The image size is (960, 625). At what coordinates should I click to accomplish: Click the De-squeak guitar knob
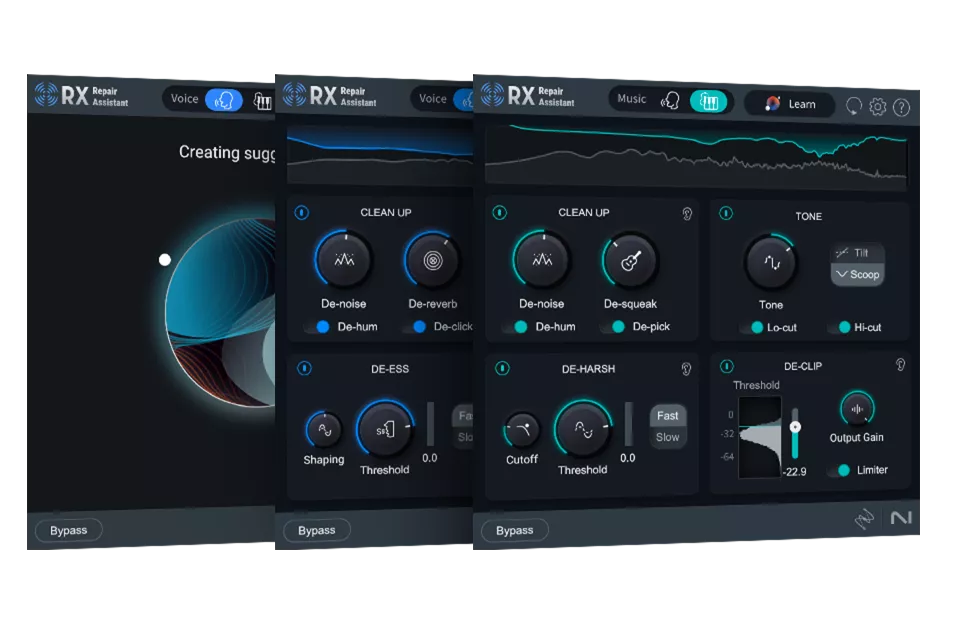click(x=630, y=260)
